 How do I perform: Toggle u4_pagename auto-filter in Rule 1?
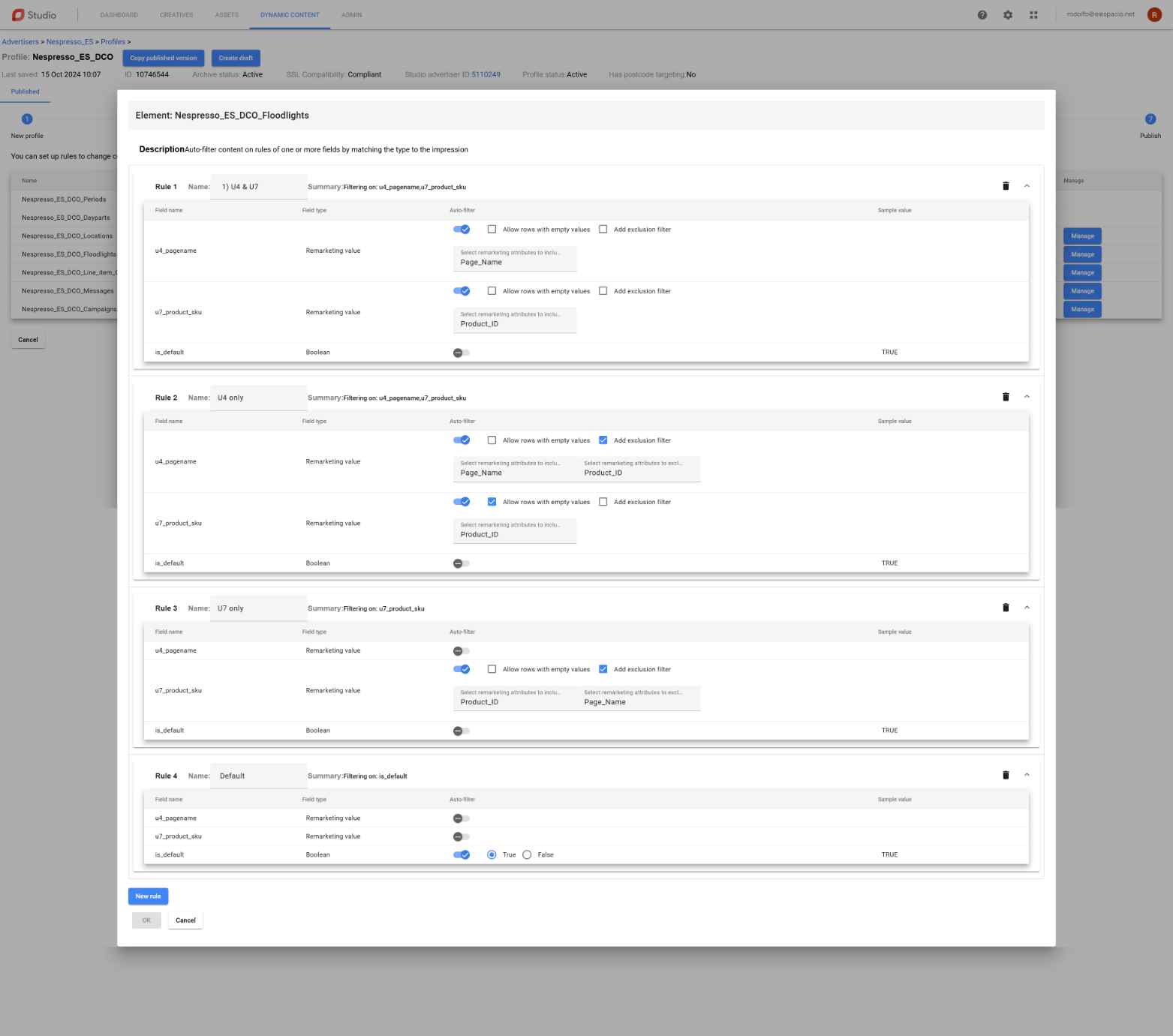pos(462,230)
